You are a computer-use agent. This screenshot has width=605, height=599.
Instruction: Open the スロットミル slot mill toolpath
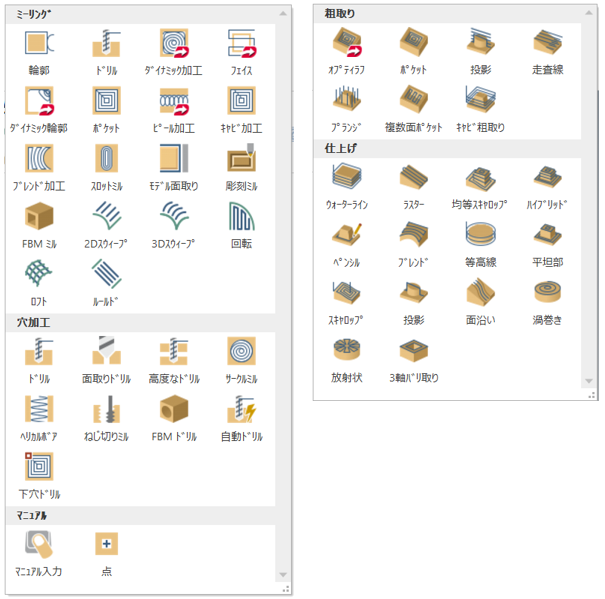tap(107, 159)
